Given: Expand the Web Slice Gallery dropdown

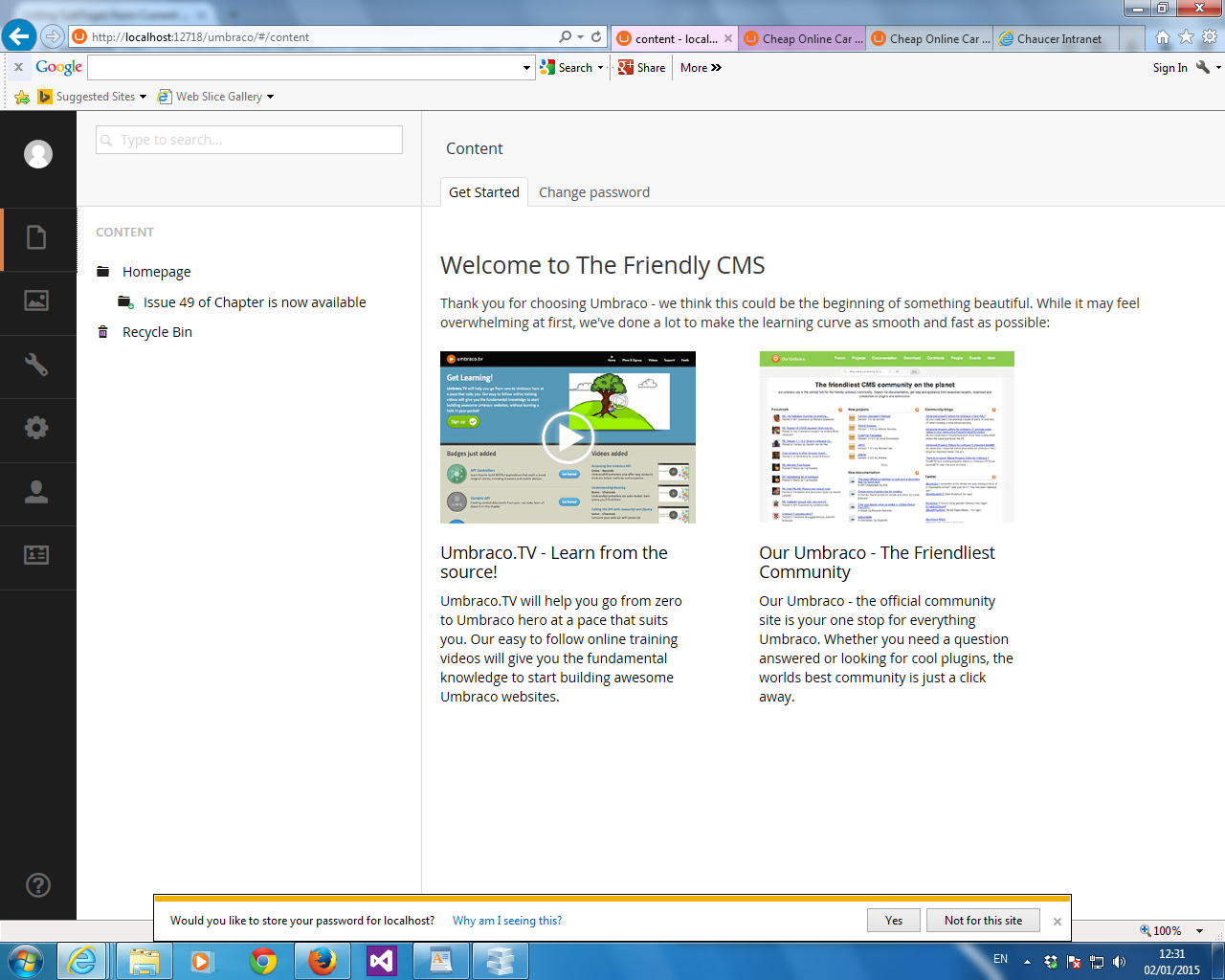Looking at the screenshot, I should pos(270,97).
